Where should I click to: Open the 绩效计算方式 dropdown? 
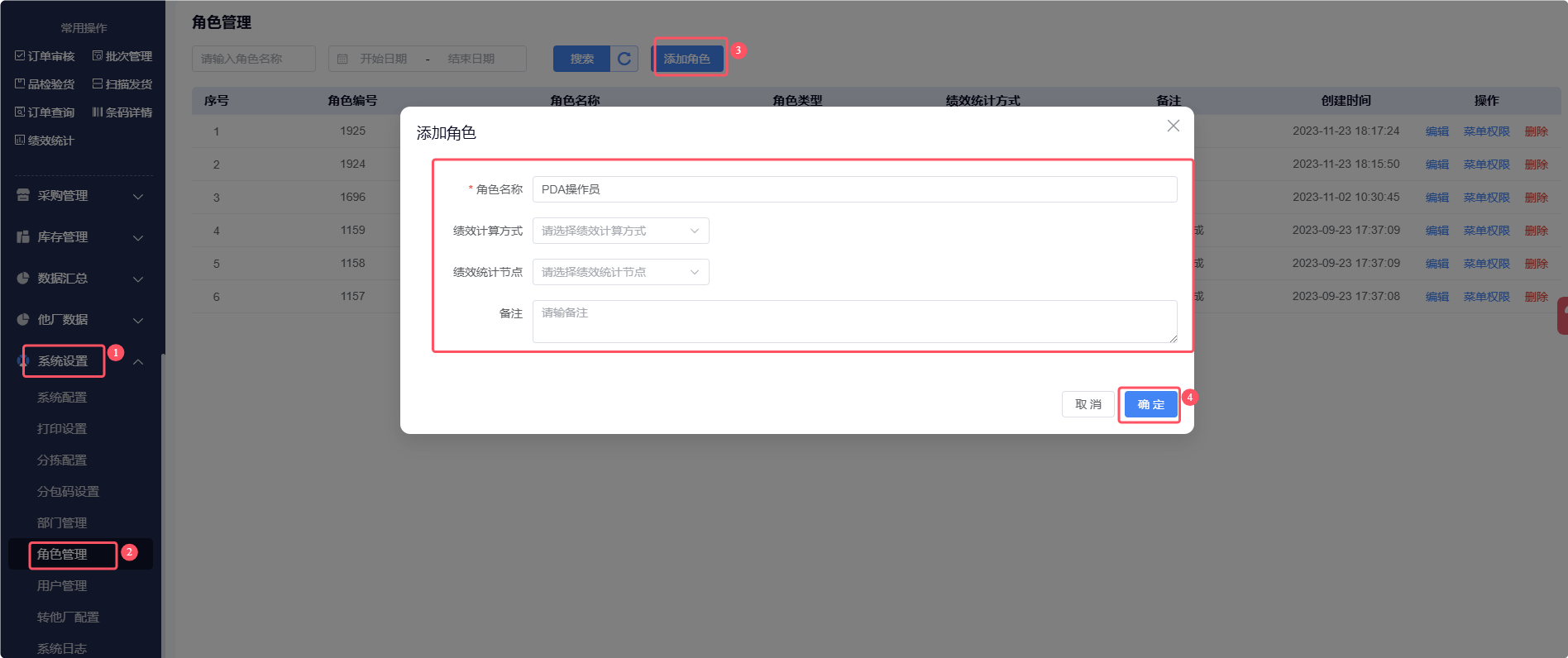pos(620,231)
